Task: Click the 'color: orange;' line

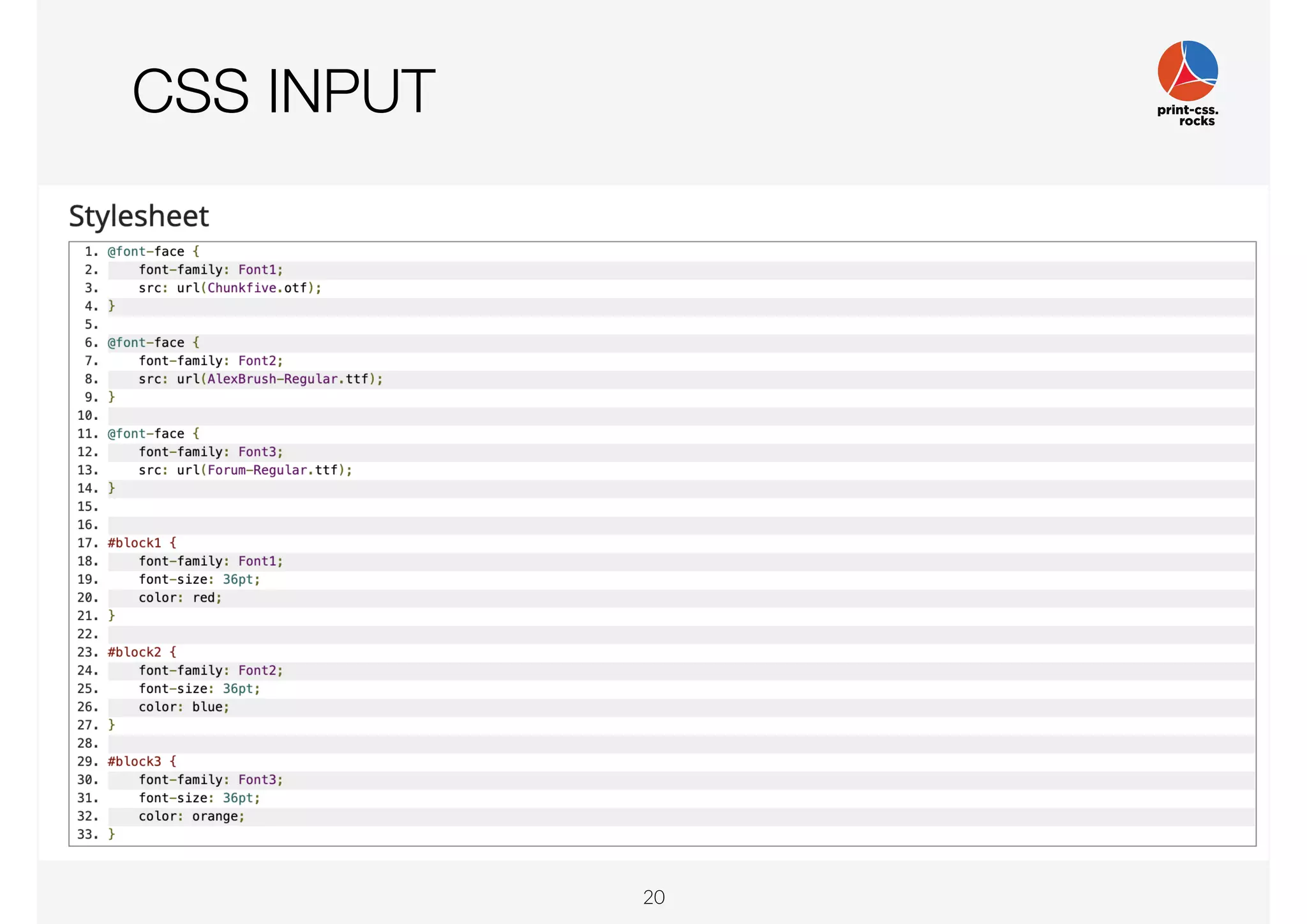Action: (191, 816)
